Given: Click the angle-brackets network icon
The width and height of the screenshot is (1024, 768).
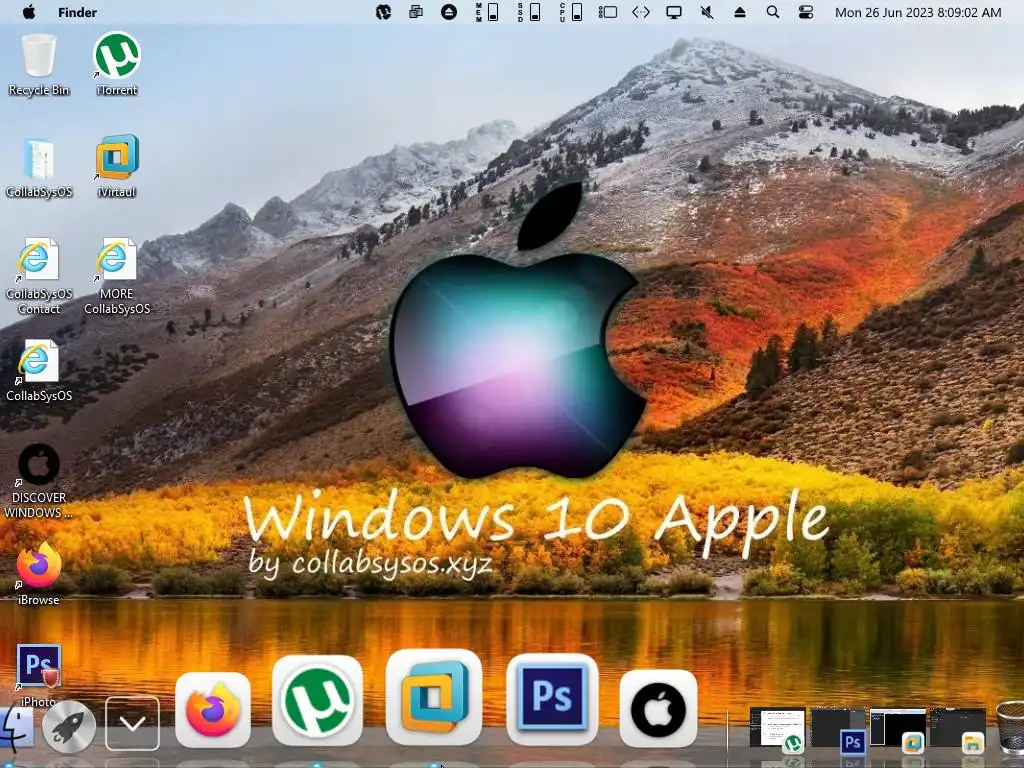Looking at the screenshot, I should coord(641,12).
